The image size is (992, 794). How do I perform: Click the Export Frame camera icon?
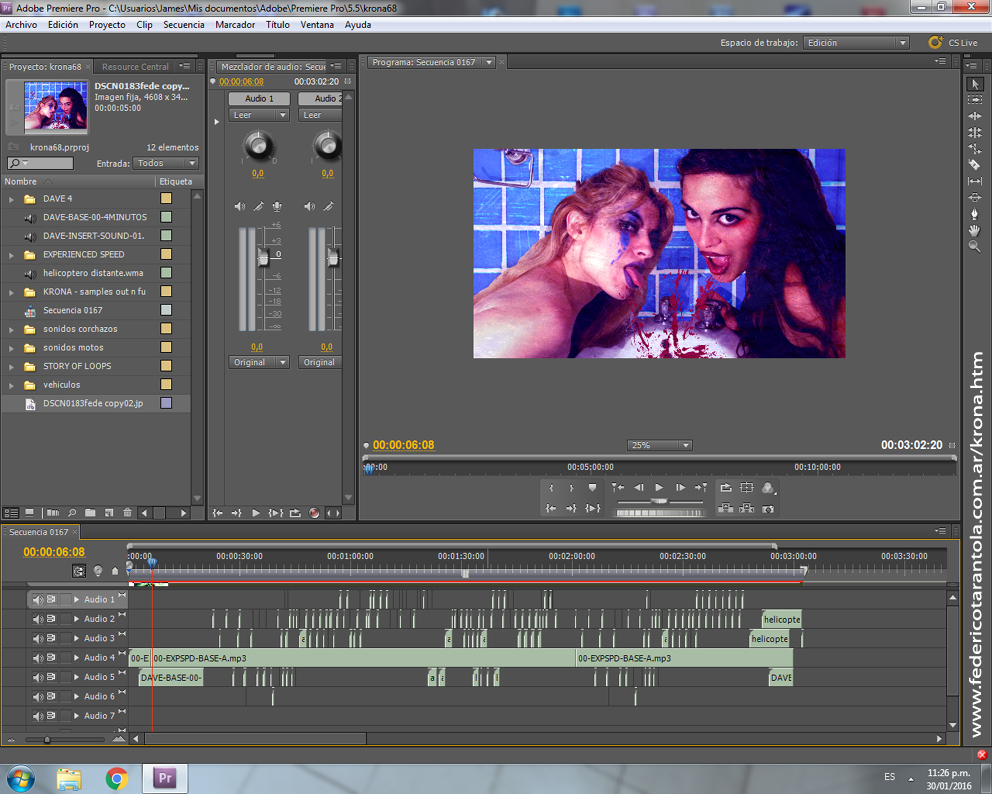[x=768, y=509]
